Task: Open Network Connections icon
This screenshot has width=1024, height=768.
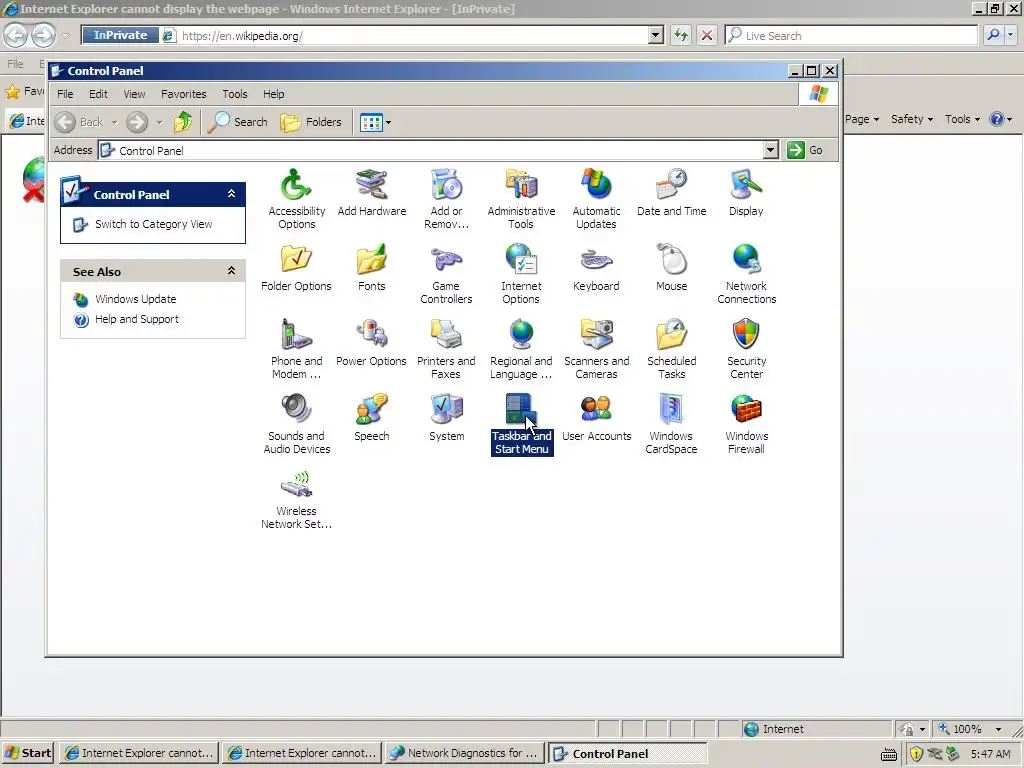Action: 746,274
